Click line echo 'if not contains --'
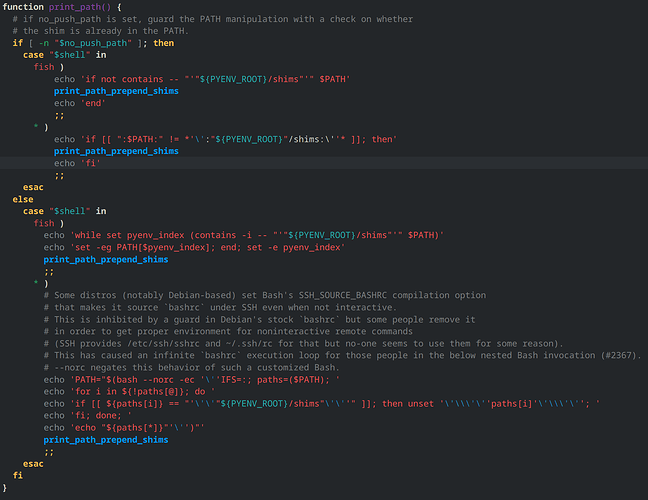This screenshot has height=500, width=648. (x=202, y=79)
